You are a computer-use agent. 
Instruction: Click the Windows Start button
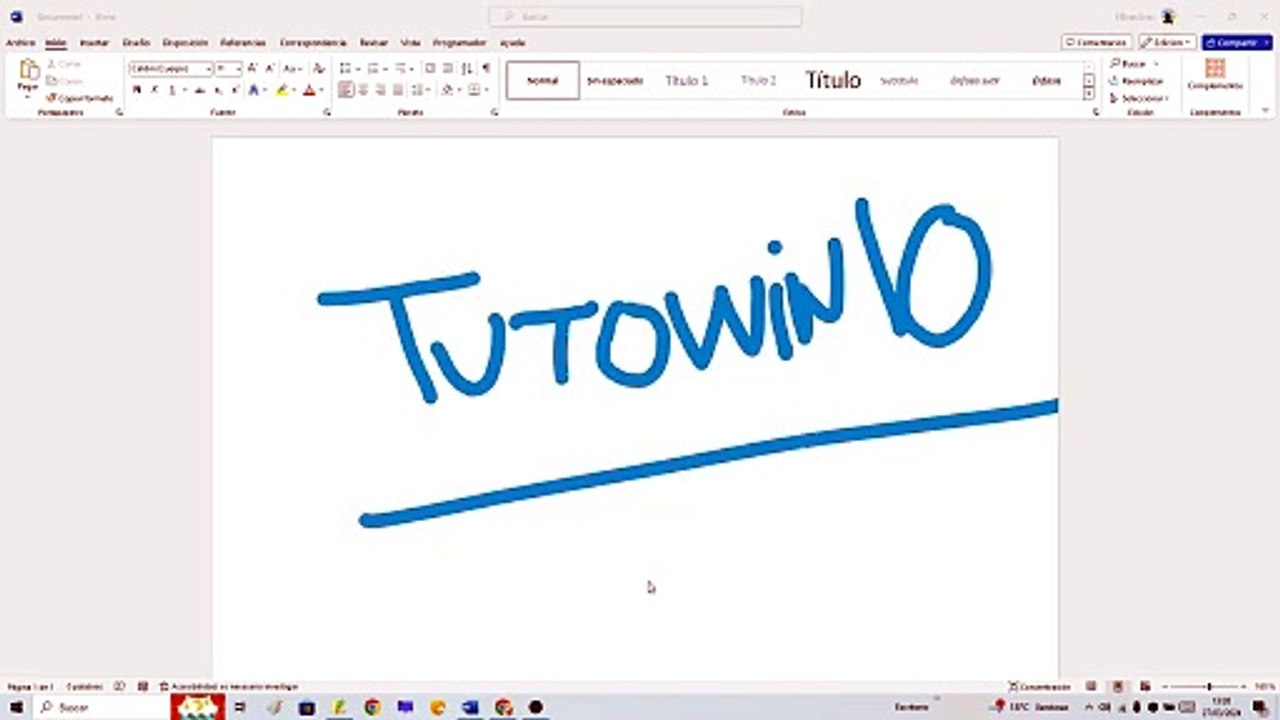click(x=16, y=707)
